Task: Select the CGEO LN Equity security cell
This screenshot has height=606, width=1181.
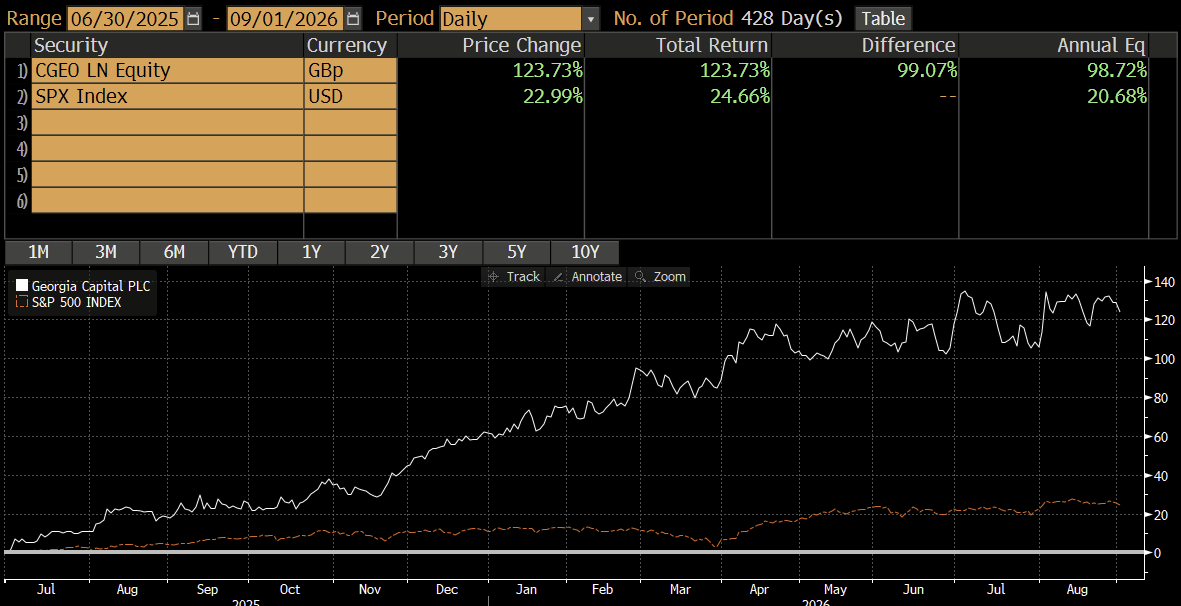Action: pos(167,71)
